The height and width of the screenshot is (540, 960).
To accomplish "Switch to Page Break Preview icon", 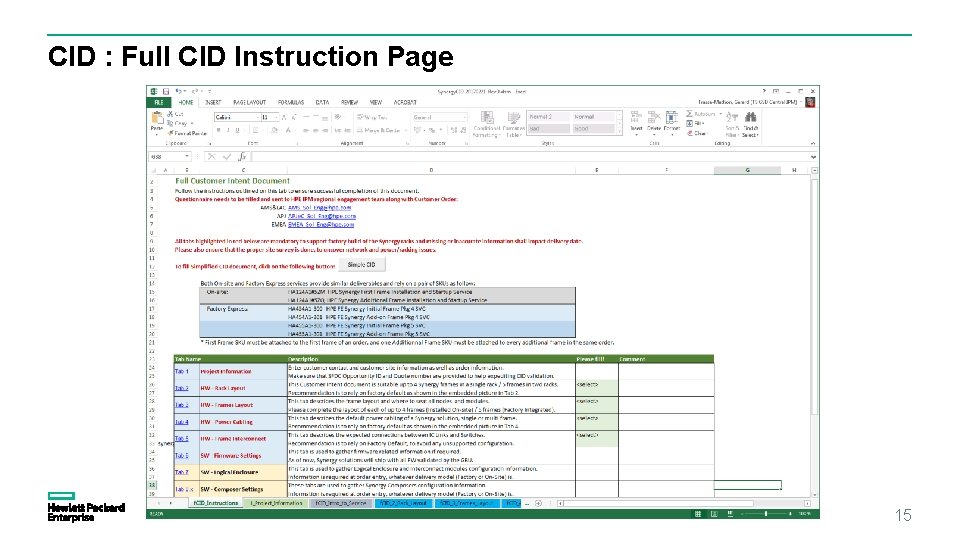I will pyautogui.click(x=730, y=514).
